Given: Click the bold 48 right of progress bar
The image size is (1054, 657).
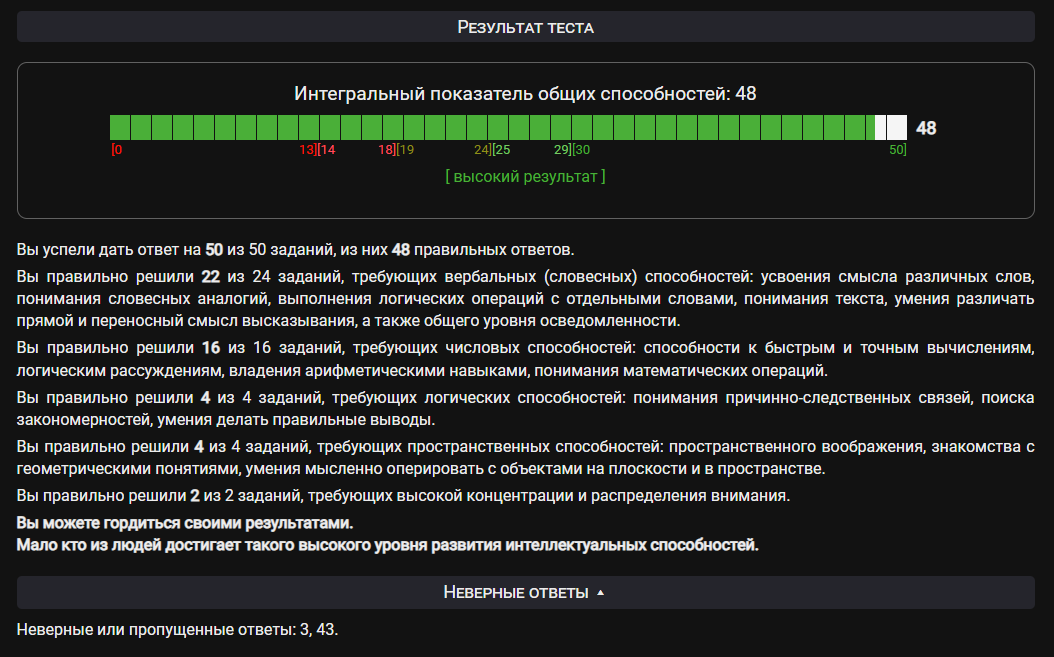Looking at the screenshot, I should [926, 128].
